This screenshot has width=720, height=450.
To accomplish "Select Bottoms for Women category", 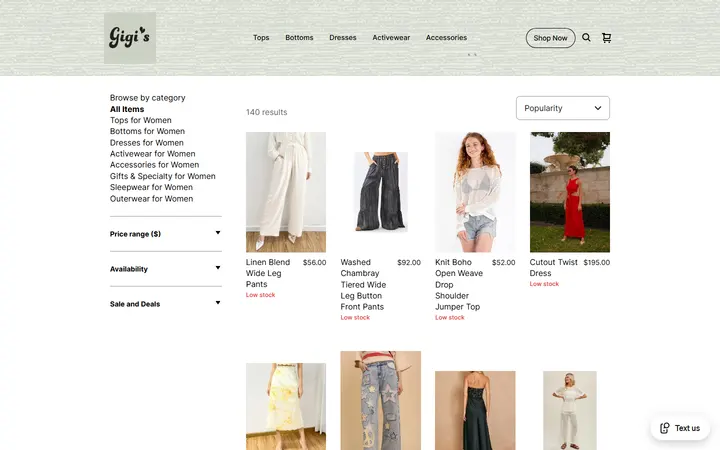I will click(x=147, y=131).
